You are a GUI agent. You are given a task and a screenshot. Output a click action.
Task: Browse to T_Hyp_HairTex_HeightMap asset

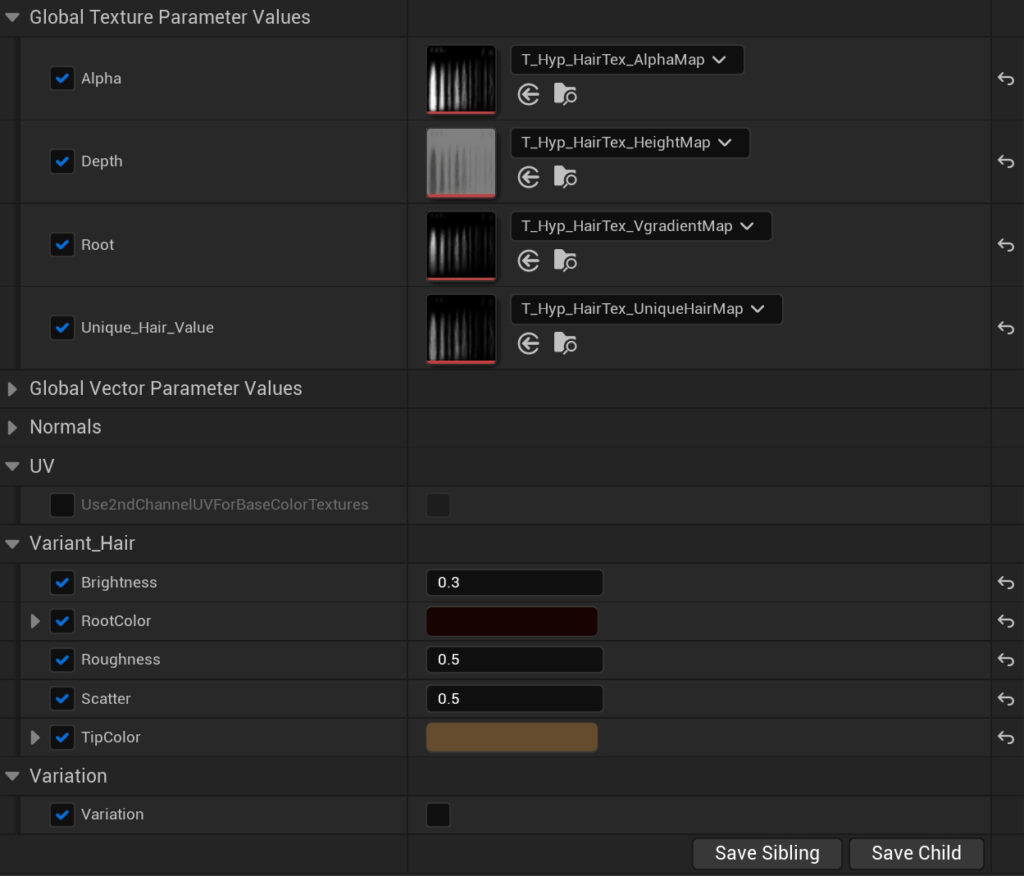(565, 176)
